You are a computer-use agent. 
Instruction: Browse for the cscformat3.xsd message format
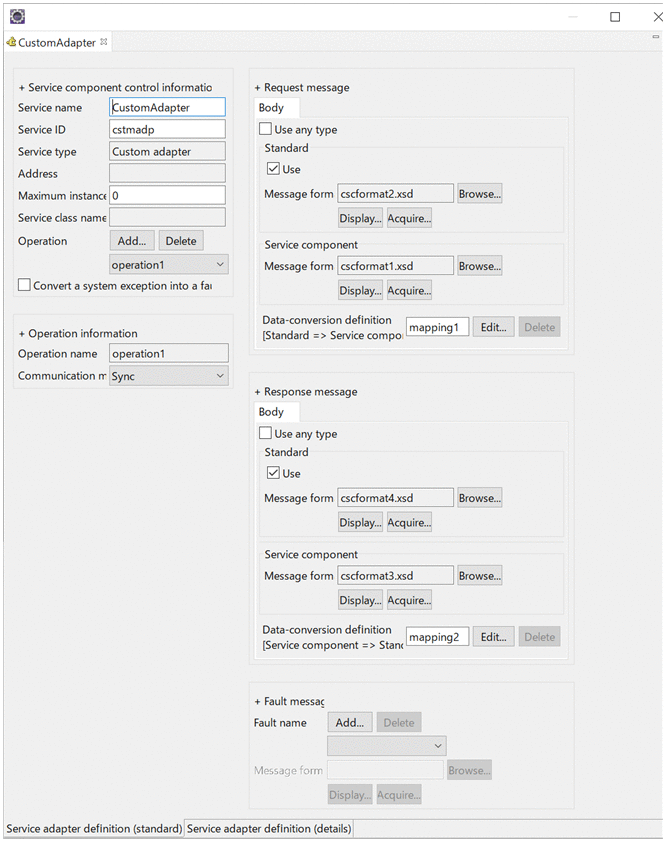[x=479, y=576]
